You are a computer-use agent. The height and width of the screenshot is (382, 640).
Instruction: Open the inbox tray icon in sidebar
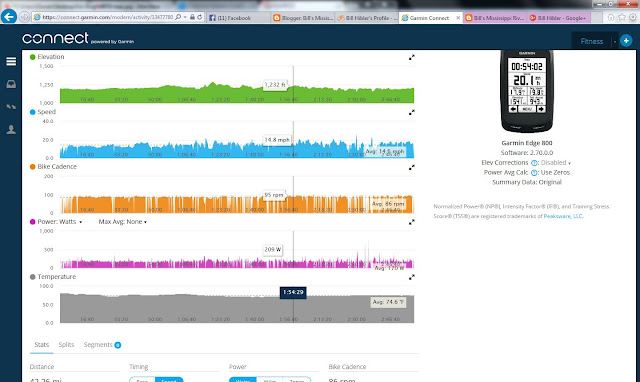(11, 84)
